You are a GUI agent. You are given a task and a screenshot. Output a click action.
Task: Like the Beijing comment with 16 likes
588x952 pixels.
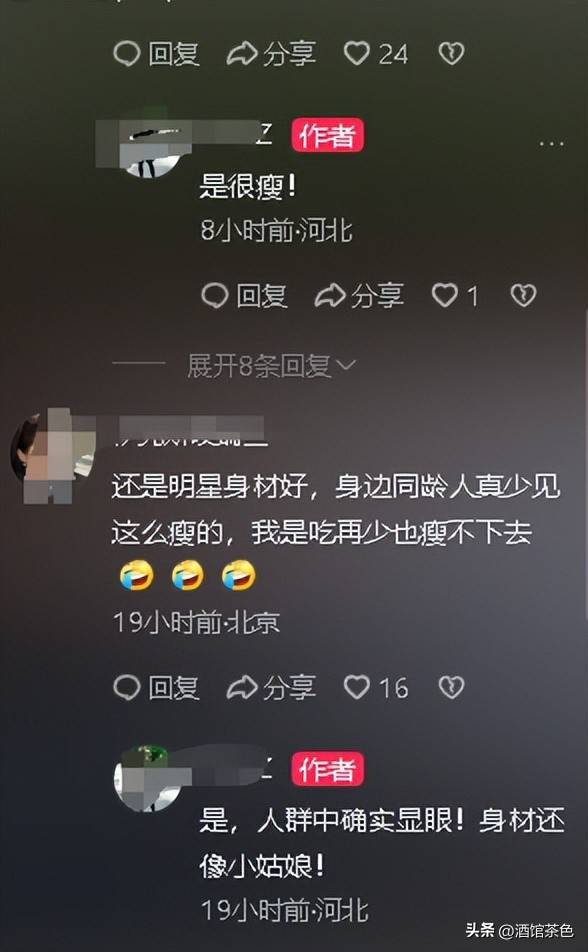[375, 687]
